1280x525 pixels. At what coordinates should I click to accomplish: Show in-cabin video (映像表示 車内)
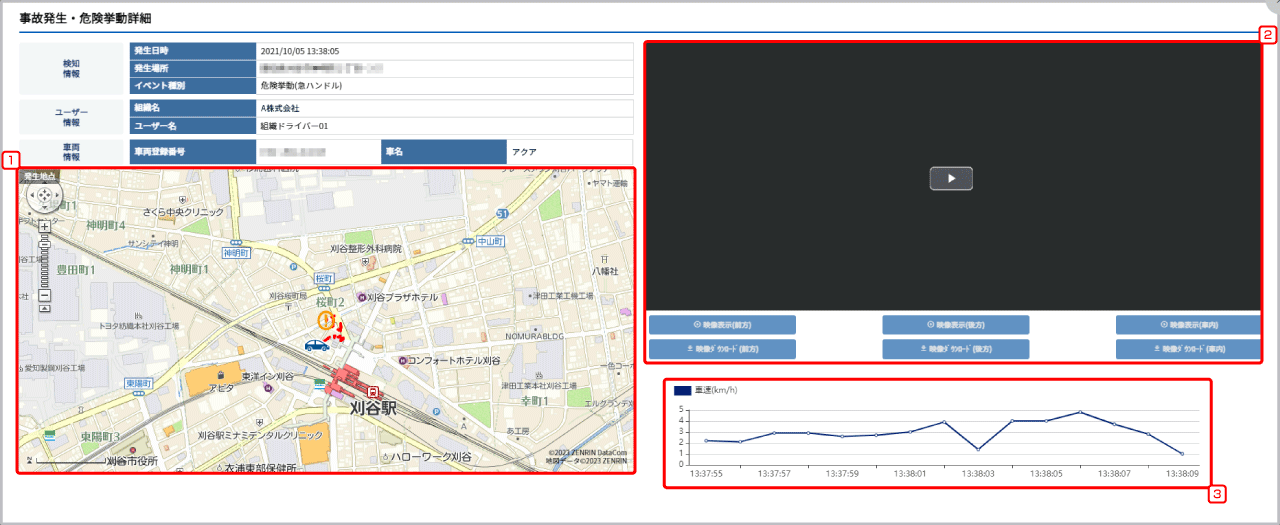(1187, 325)
